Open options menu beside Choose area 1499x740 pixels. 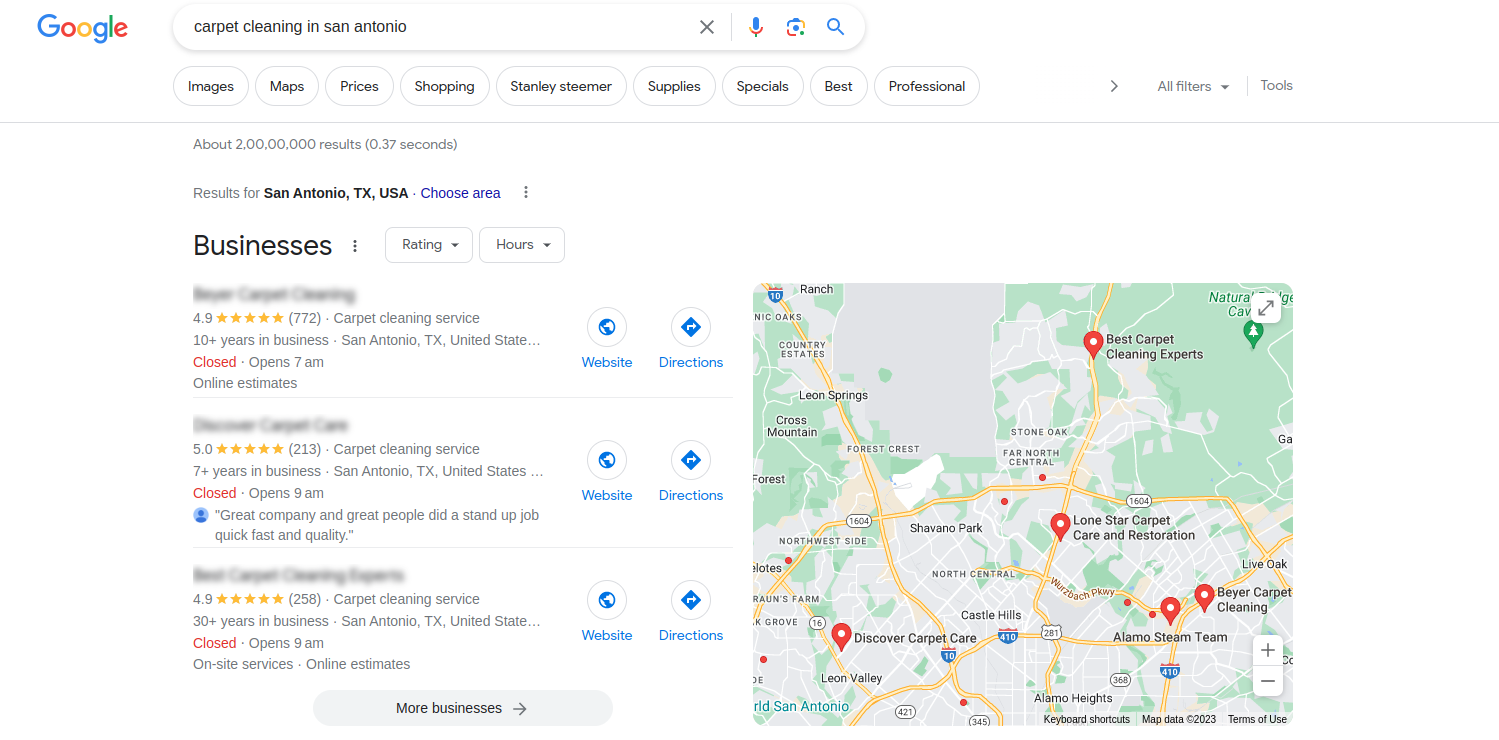526,193
